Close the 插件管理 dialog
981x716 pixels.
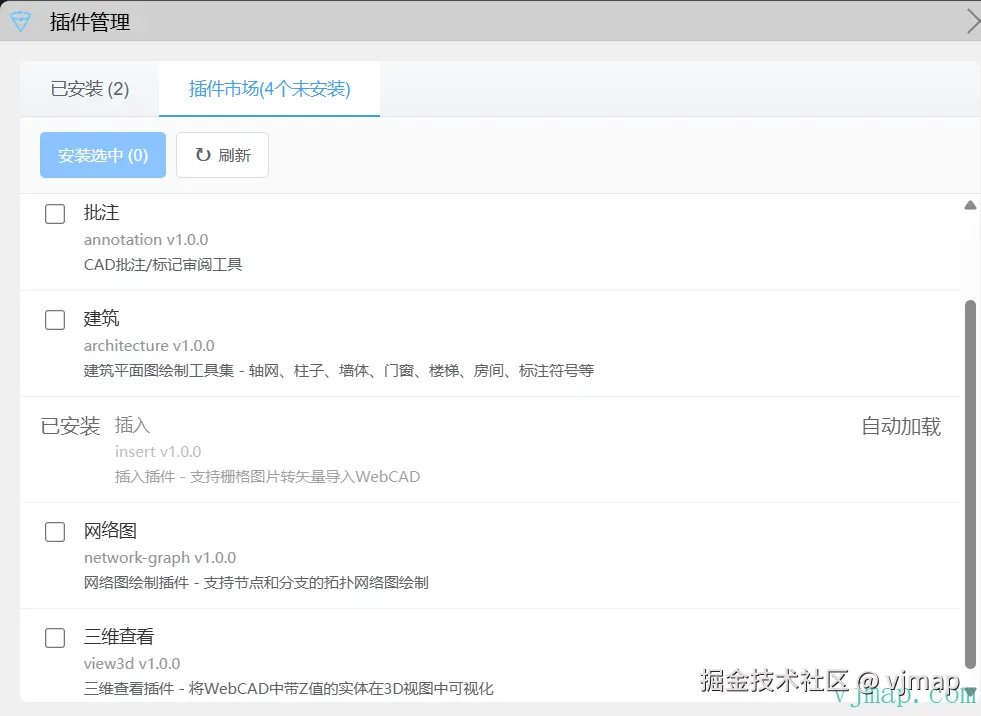pyautogui.click(x=972, y=21)
